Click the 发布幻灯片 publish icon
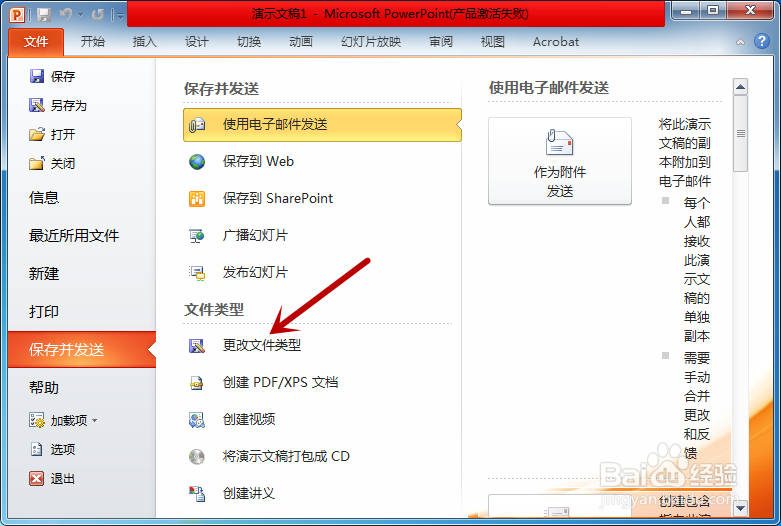The width and height of the screenshot is (781, 526). (x=197, y=272)
